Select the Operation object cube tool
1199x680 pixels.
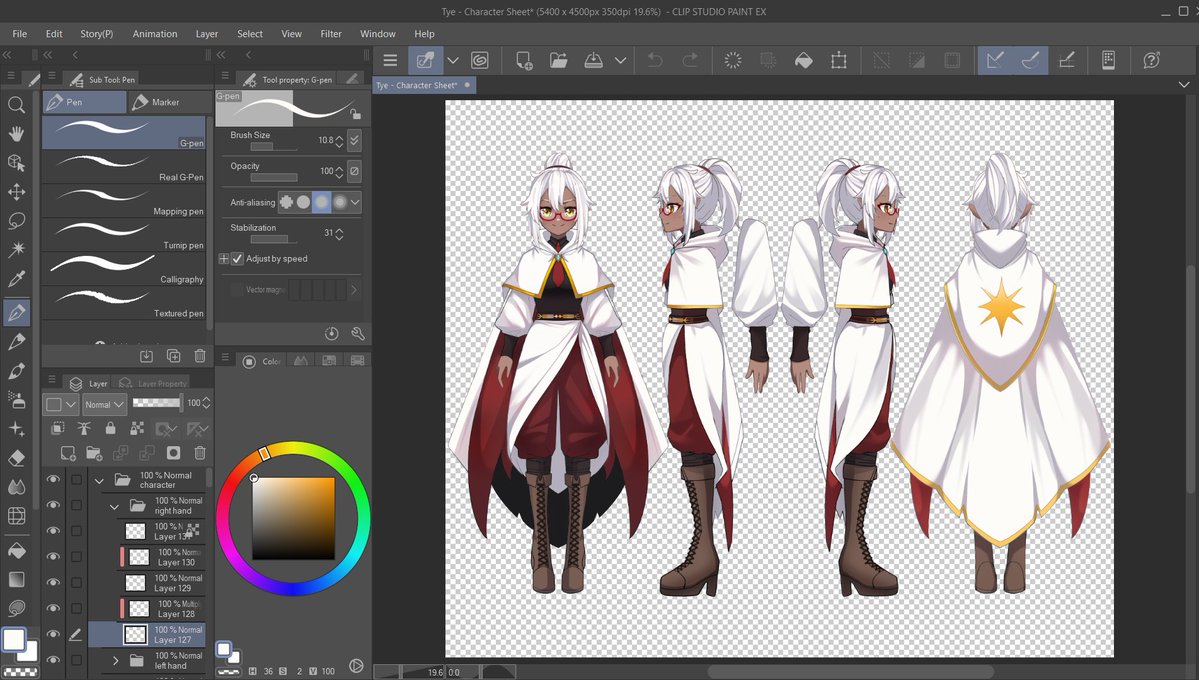(16, 162)
